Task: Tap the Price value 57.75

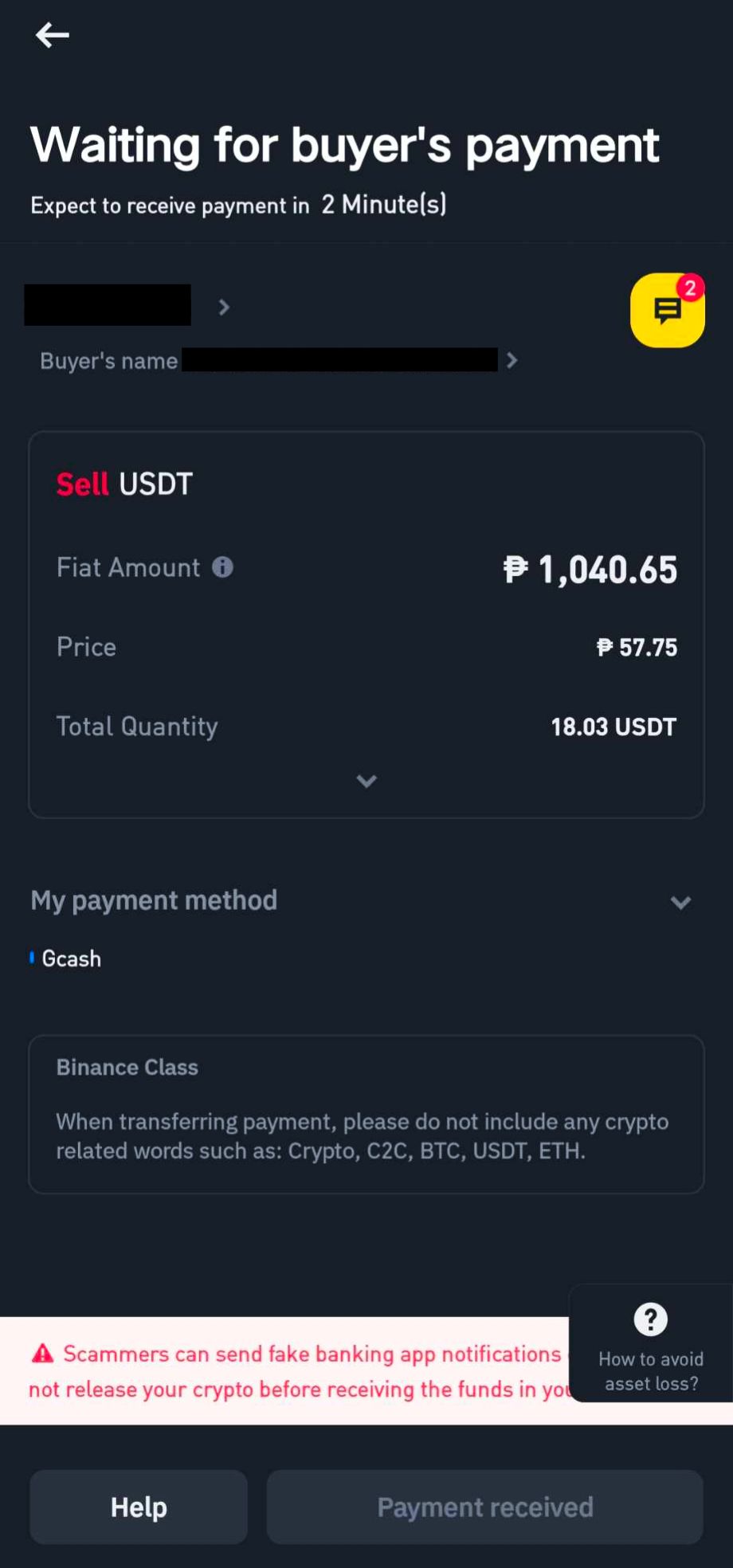Action: [x=637, y=647]
